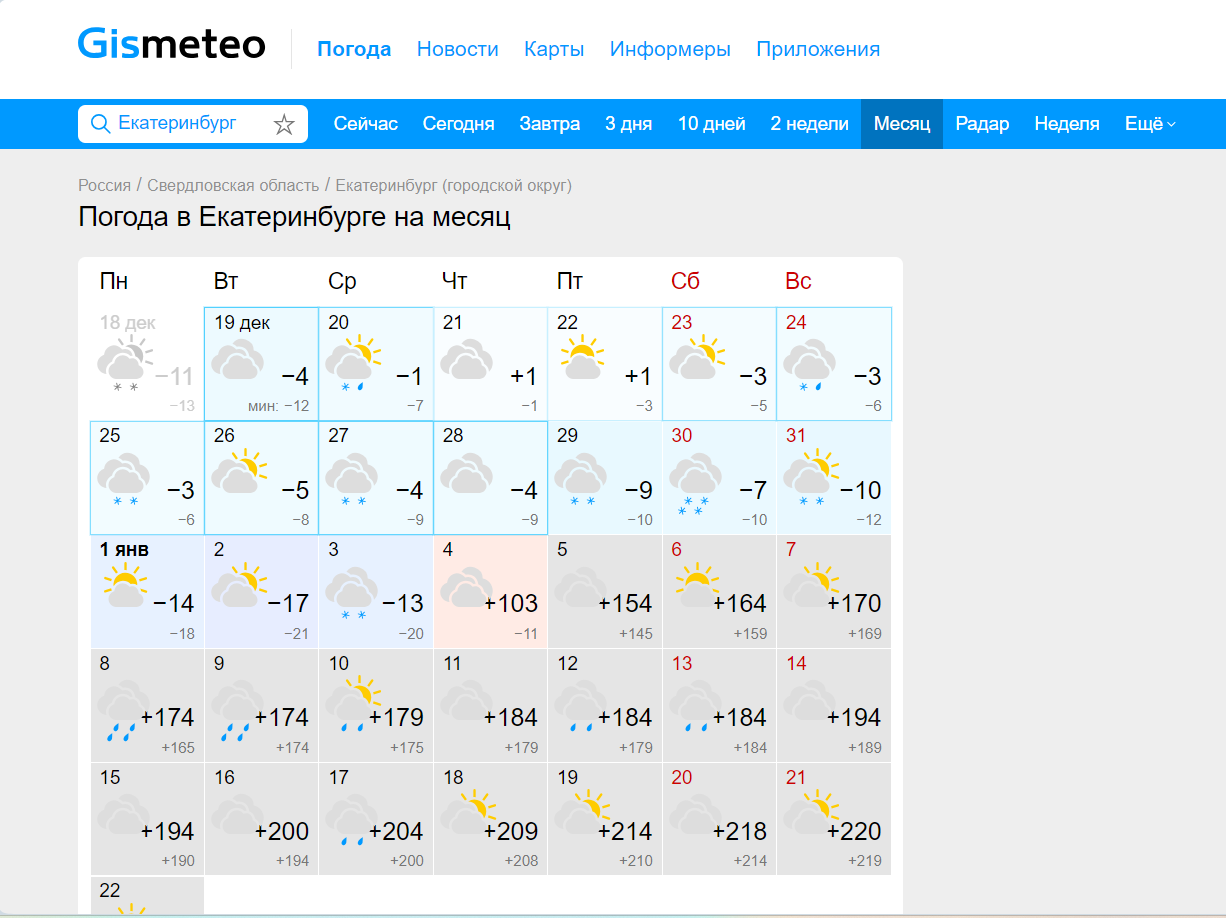Switch to the 10 дней tab

click(712, 124)
